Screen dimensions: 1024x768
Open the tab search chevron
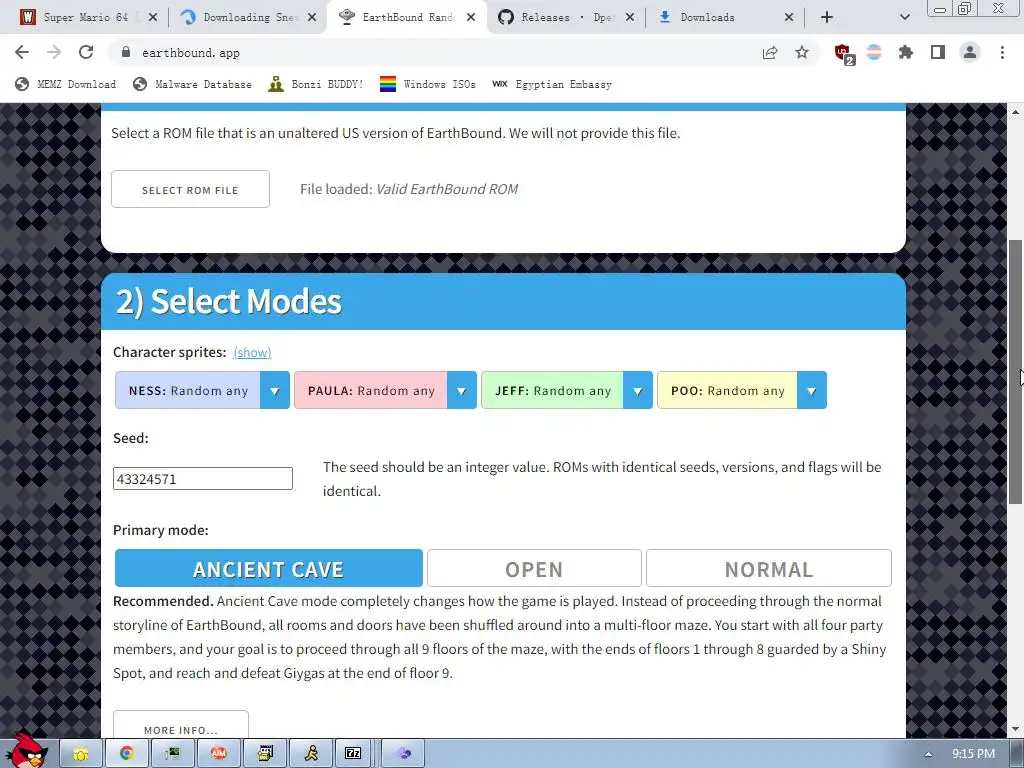point(904,17)
